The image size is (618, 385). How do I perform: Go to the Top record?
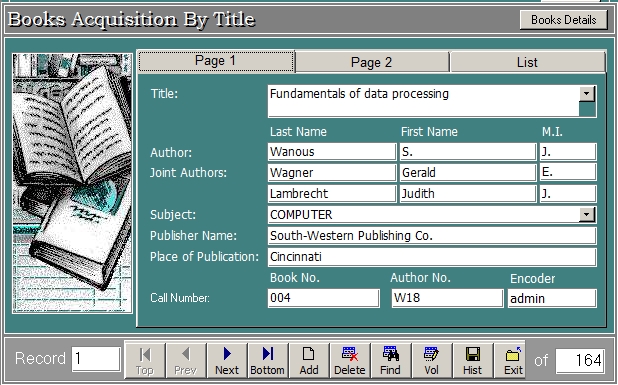click(x=145, y=361)
